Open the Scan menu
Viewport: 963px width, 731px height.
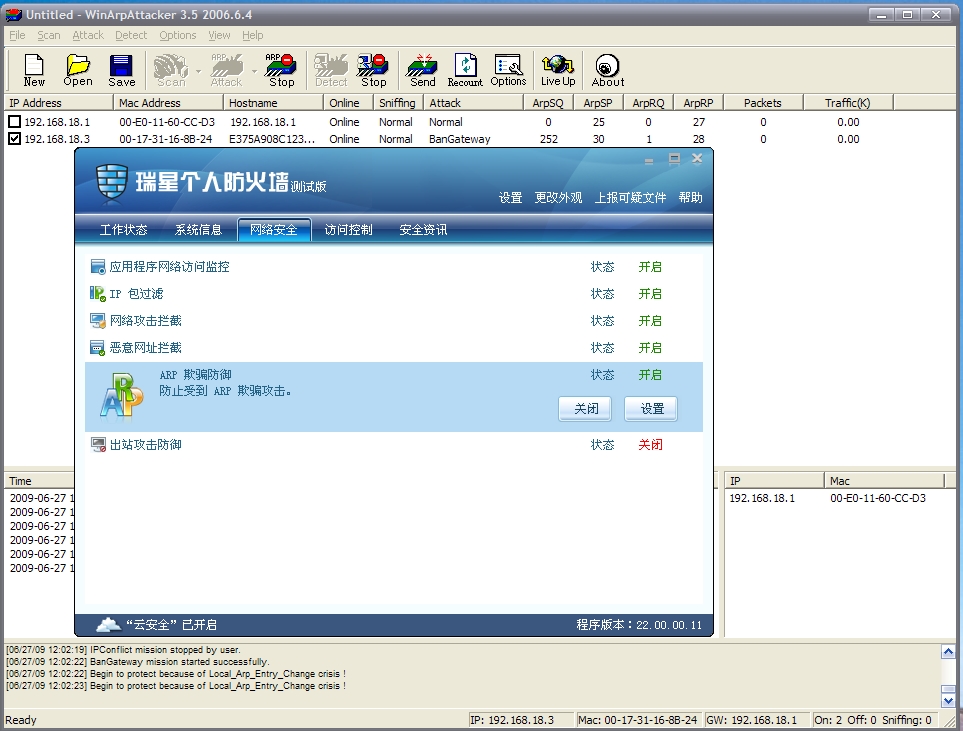coord(49,35)
